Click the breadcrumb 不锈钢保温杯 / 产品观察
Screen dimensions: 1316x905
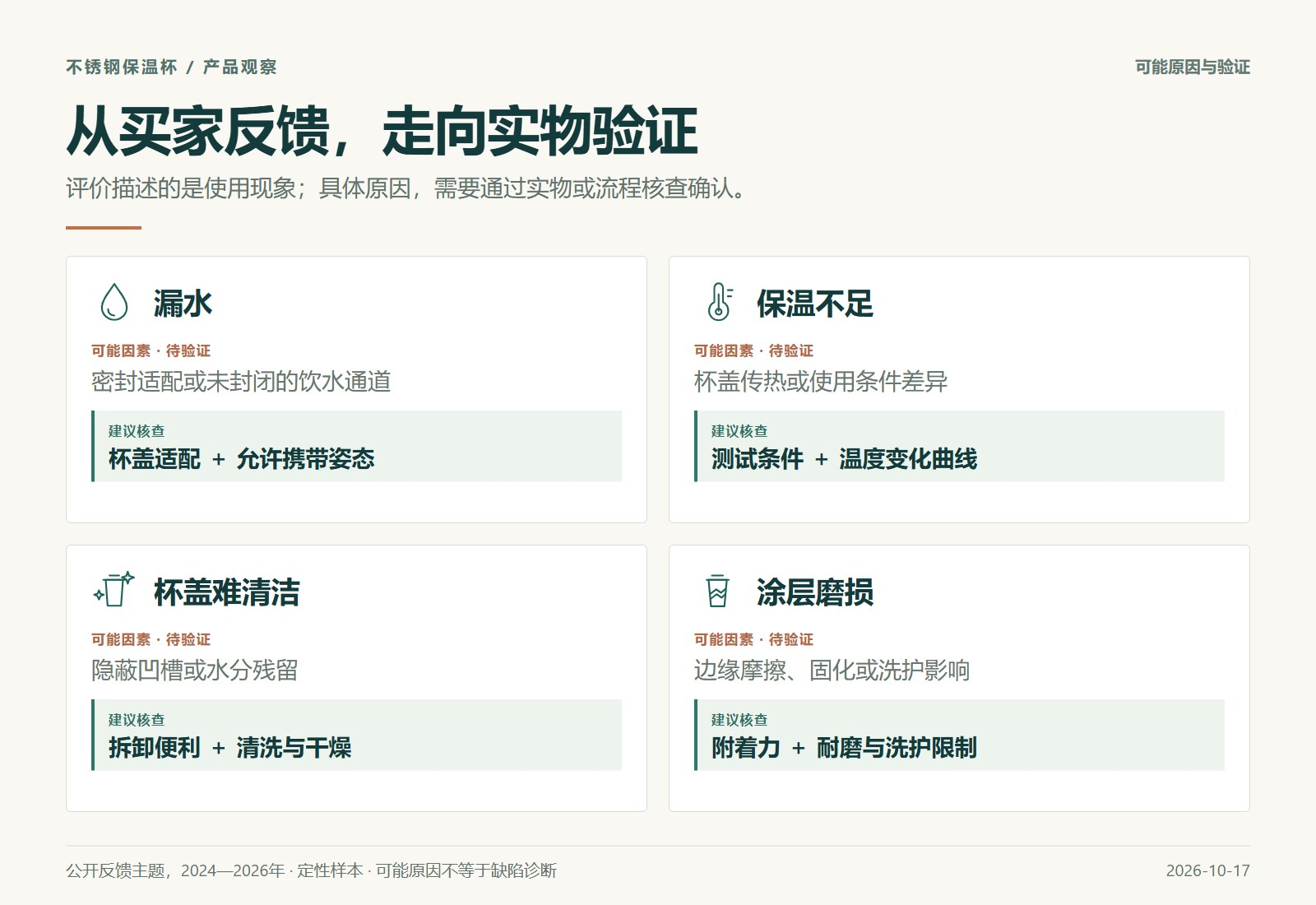(171, 67)
